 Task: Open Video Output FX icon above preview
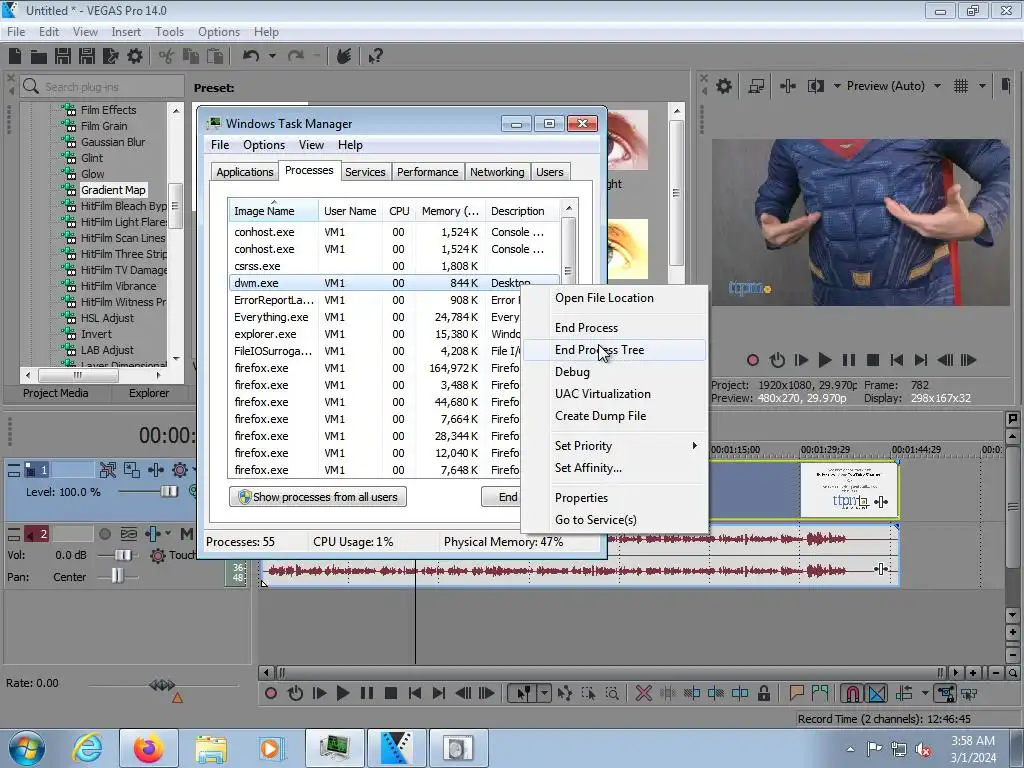tap(788, 86)
